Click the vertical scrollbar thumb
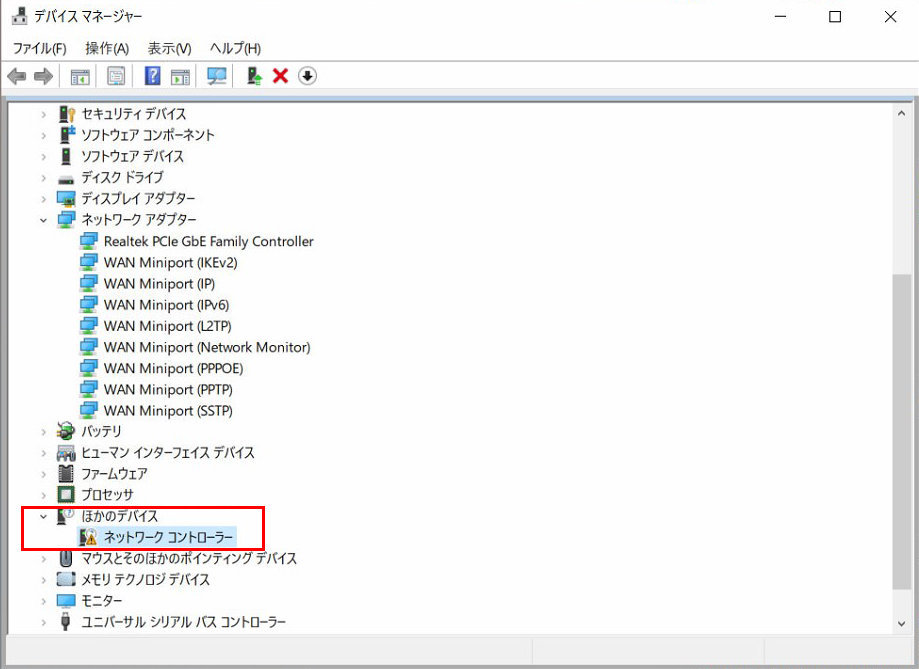The height and width of the screenshot is (669, 919). pos(901,431)
